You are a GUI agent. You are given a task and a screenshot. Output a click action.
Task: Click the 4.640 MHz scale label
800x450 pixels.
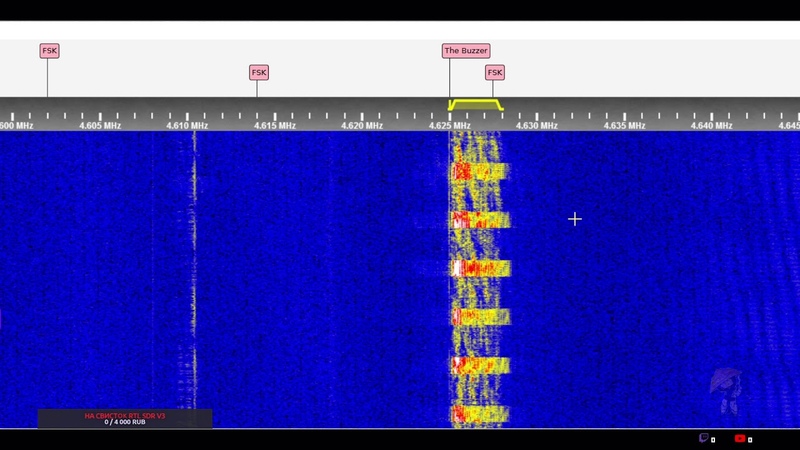point(711,126)
